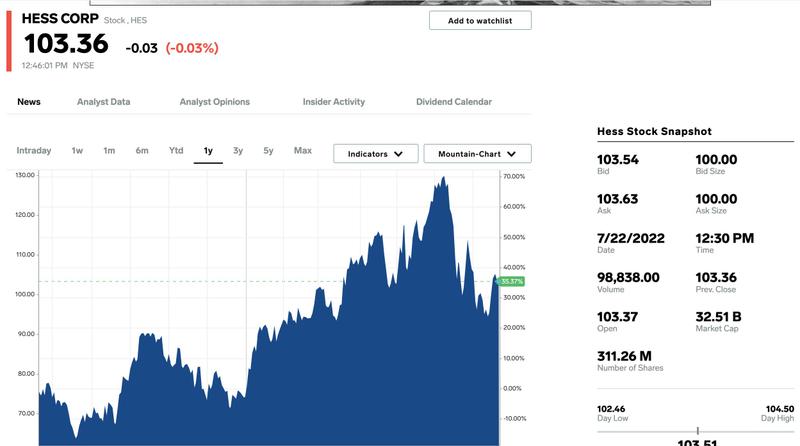Image resolution: width=800 pixels, height=446 pixels.
Task: Click the 104.50 Day High value
Action: [780, 409]
